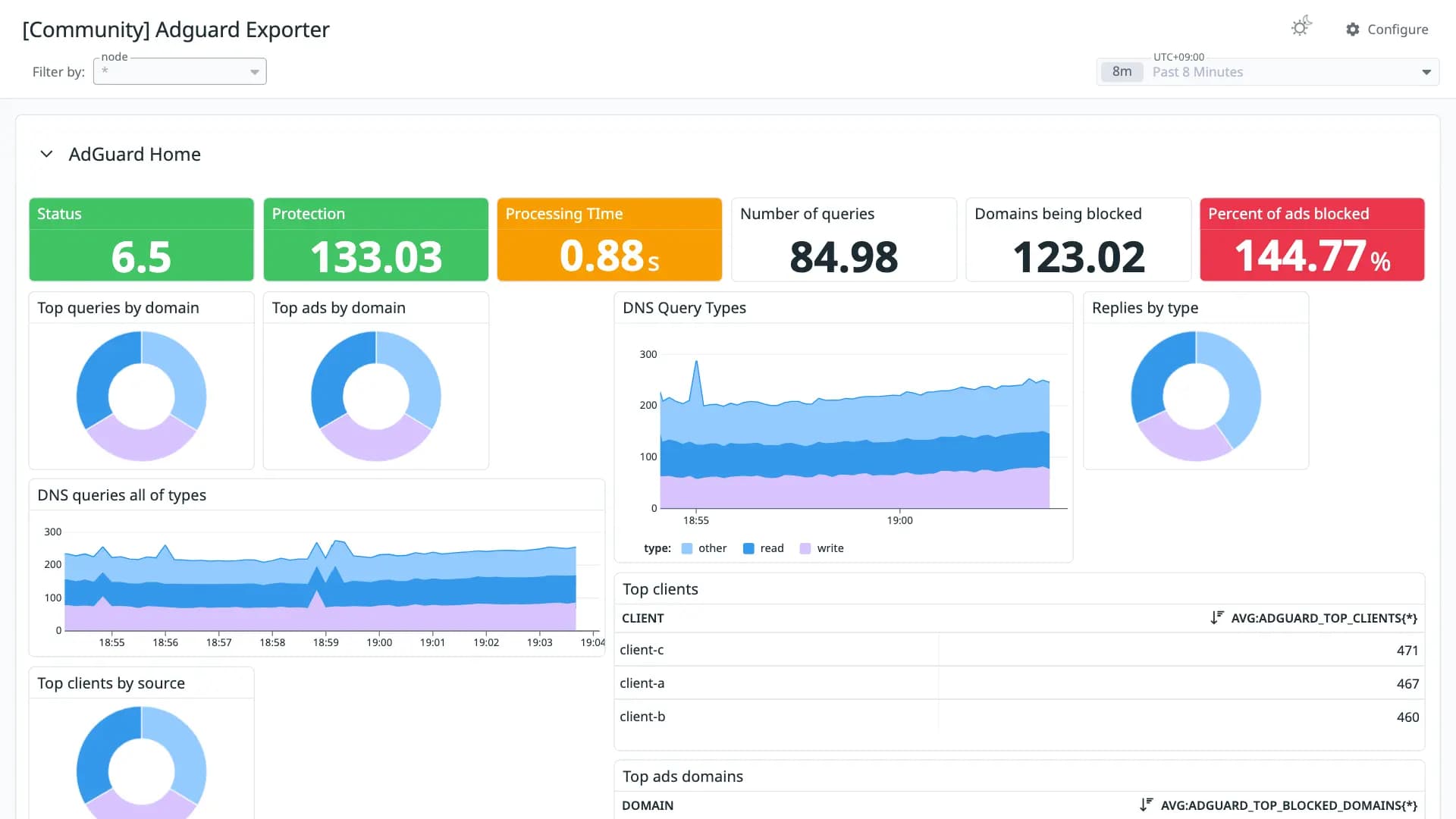
Task: Click the Top queries by domain donut chart
Action: point(142,396)
